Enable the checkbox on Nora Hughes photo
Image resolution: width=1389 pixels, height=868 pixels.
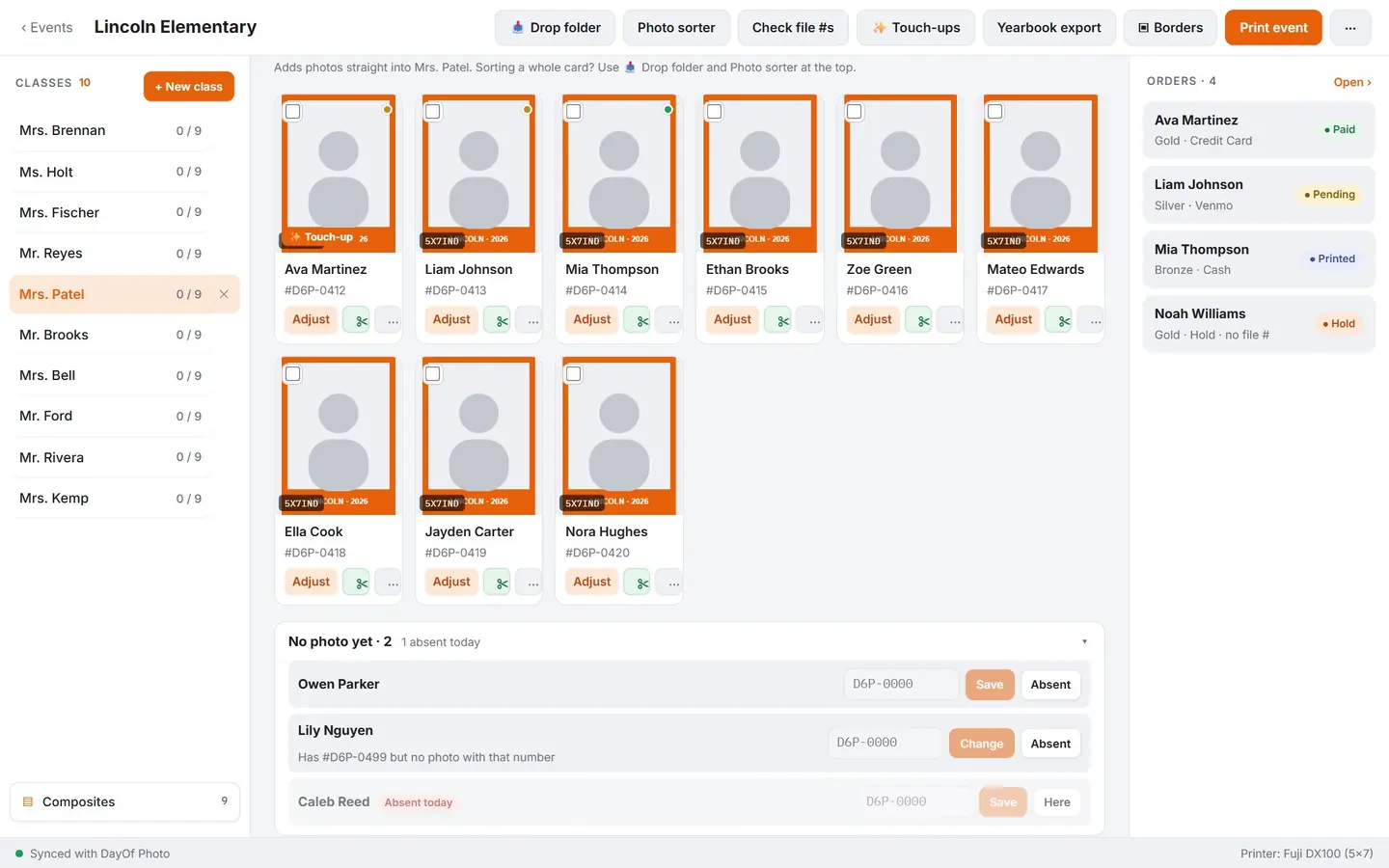574,374
